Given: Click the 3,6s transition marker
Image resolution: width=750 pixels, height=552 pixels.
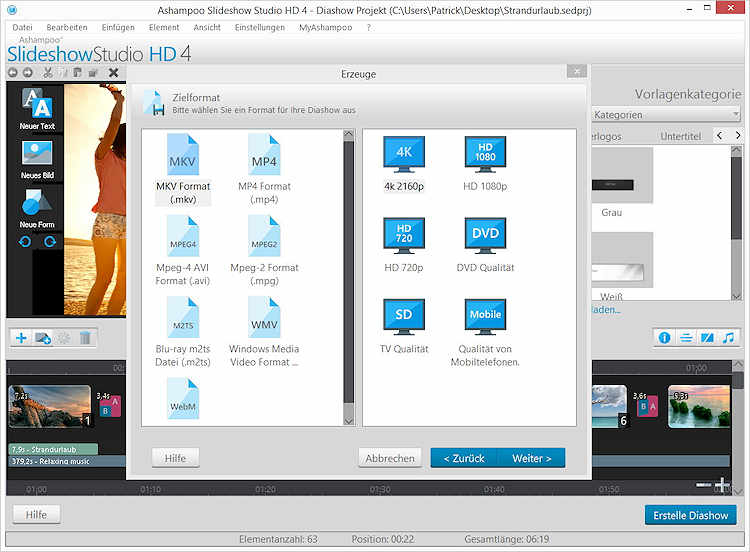Looking at the screenshot, I should pyautogui.click(x=646, y=406).
